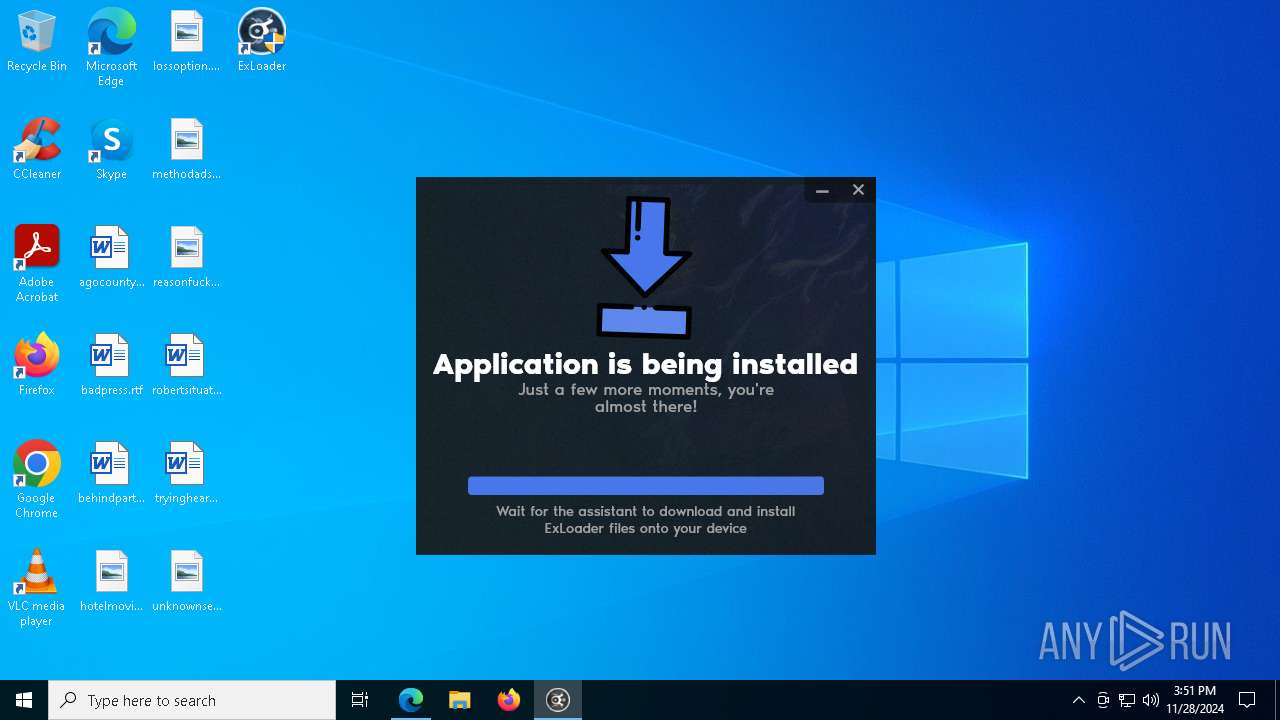Screen dimensions: 1280x720
Task: Select the Firefox desktop shortcut
Action: click(37, 366)
